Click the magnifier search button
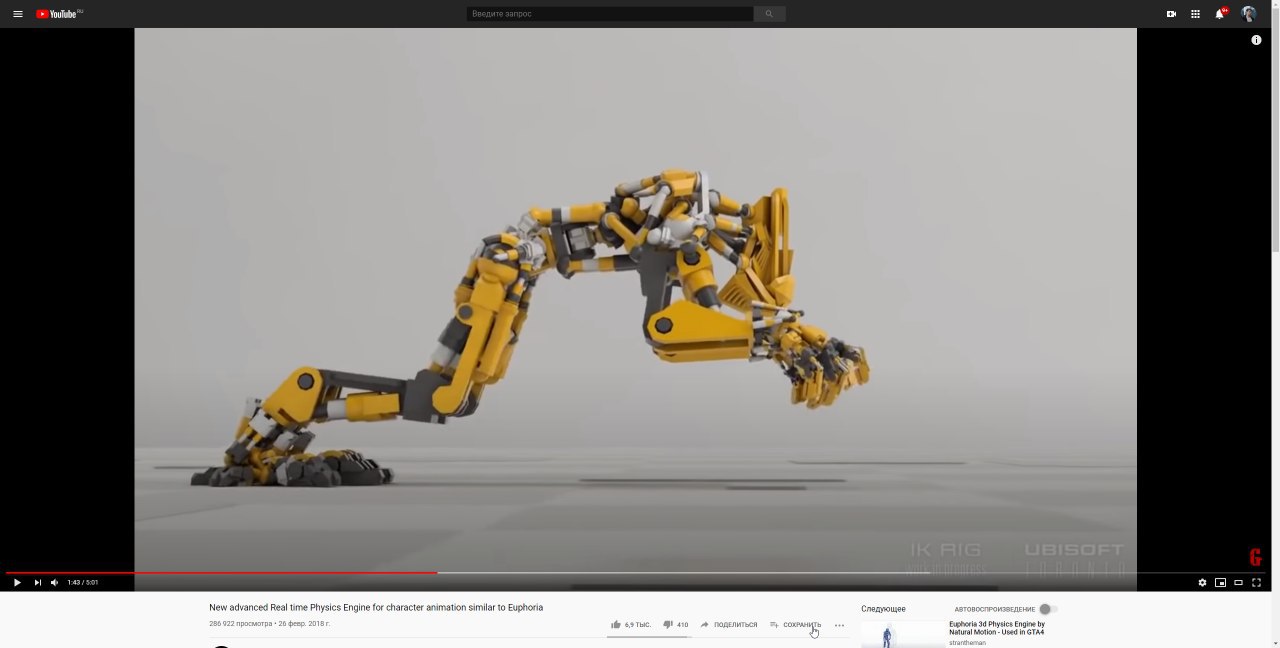The height and width of the screenshot is (648, 1280). [769, 14]
